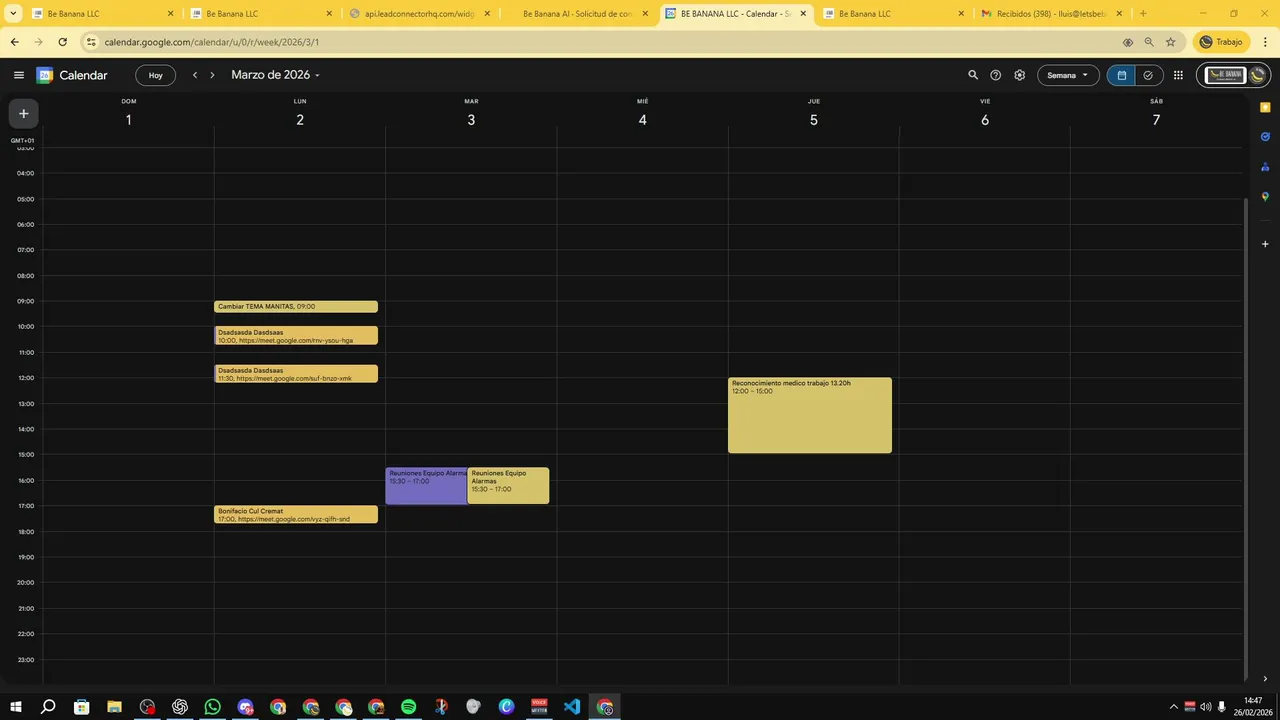The width and height of the screenshot is (1280, 720).
Task: Open Spotify from the taskbar
Action: tap(409, 707)
